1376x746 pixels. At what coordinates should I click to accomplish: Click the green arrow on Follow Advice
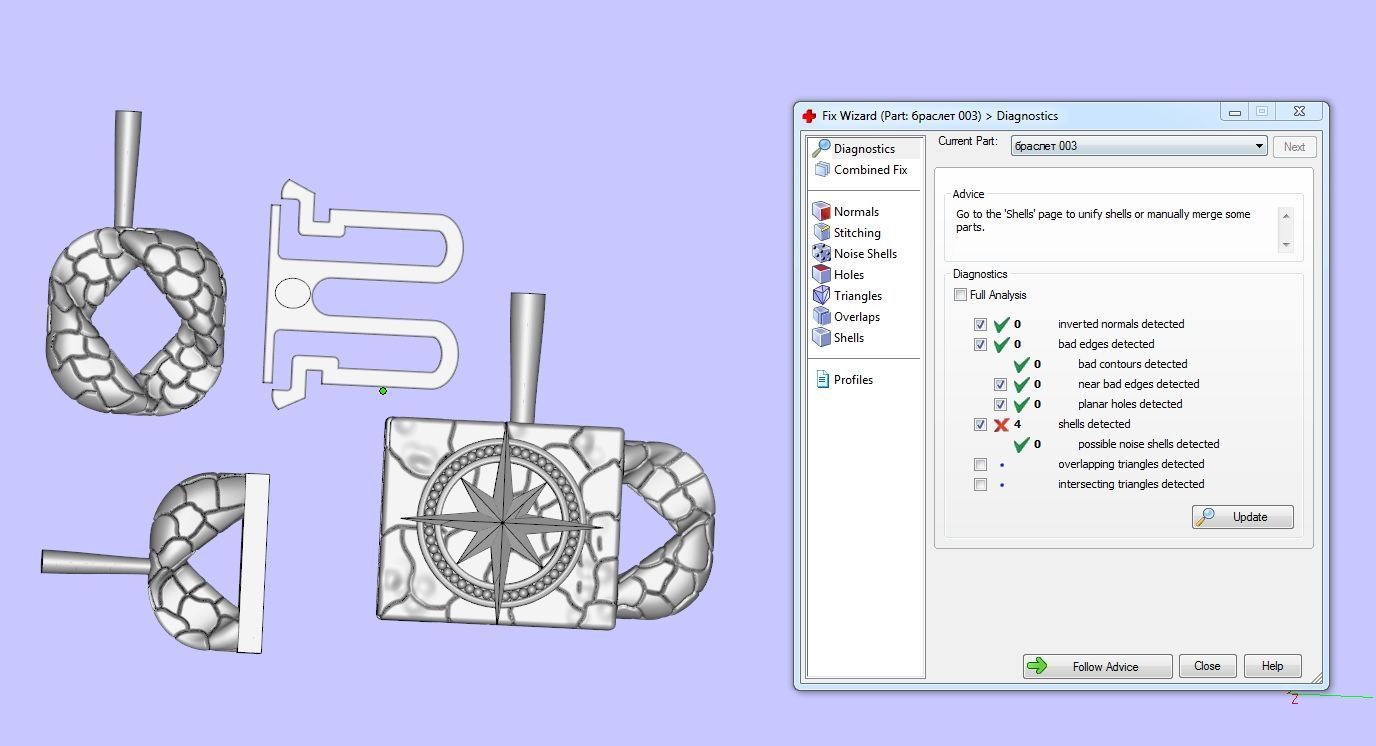pos(1037,666)
